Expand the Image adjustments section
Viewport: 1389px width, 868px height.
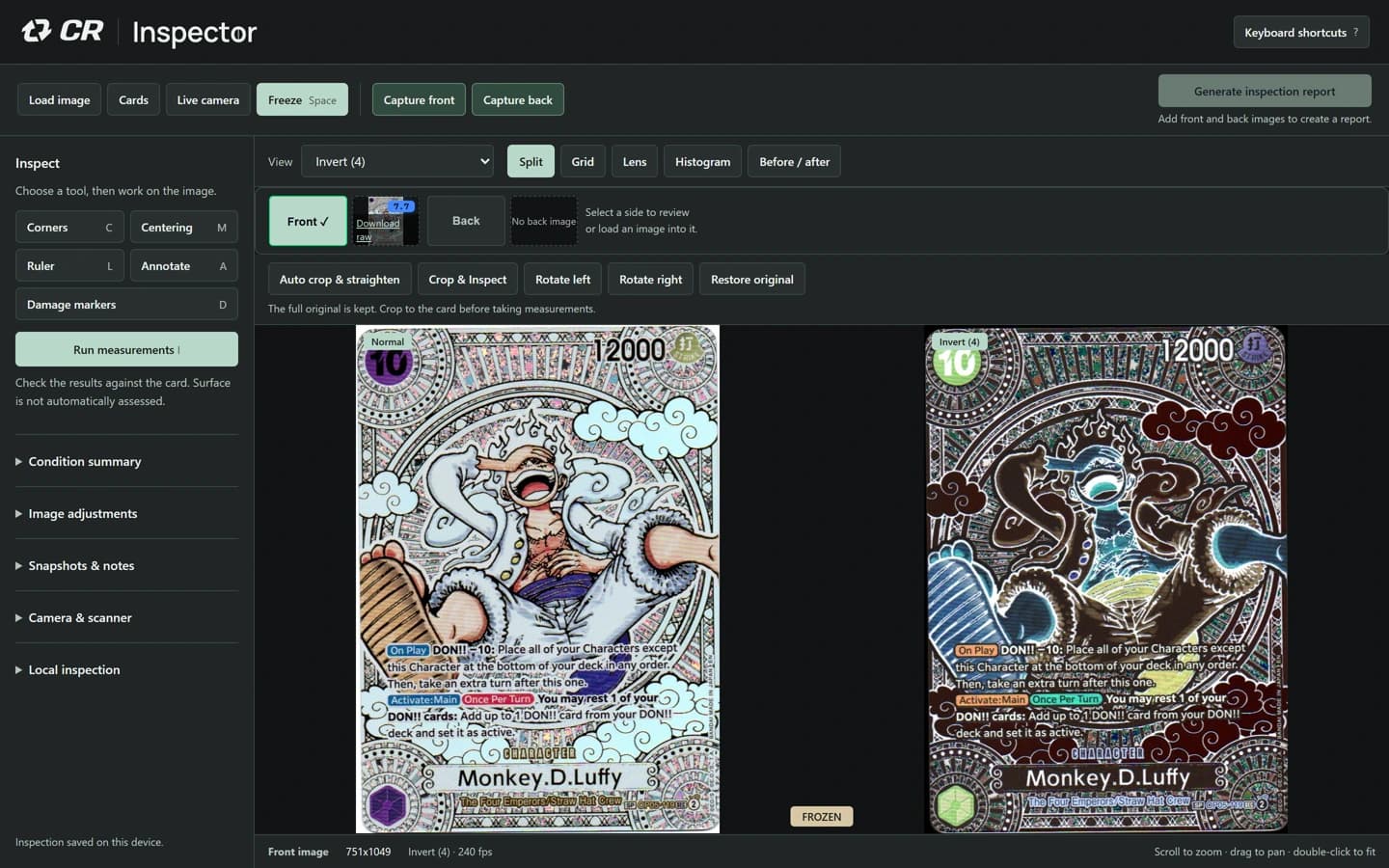(126, 513)
